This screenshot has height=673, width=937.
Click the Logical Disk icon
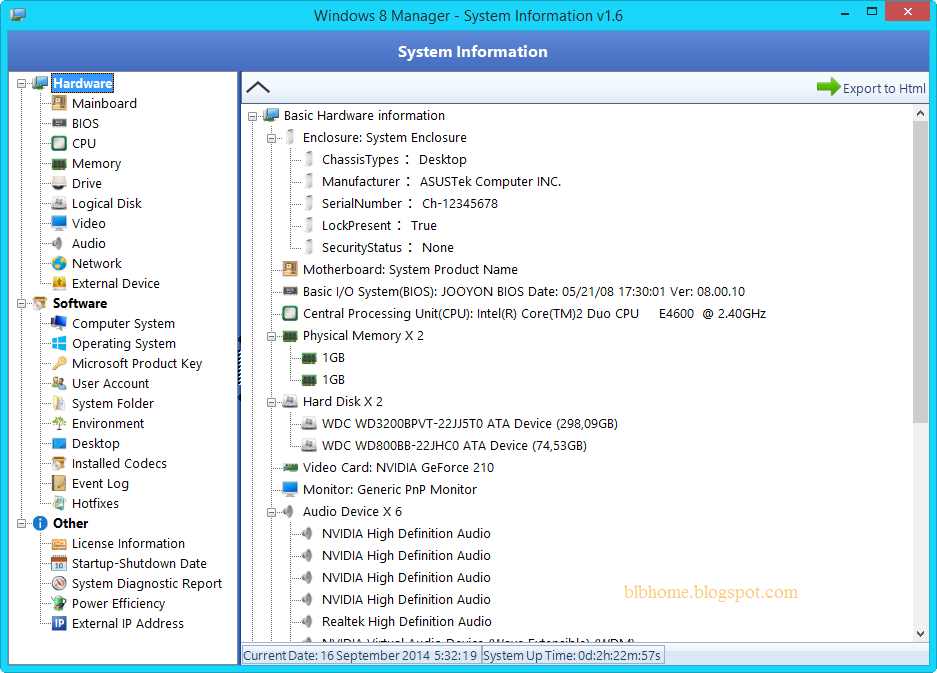click(59, 203)
